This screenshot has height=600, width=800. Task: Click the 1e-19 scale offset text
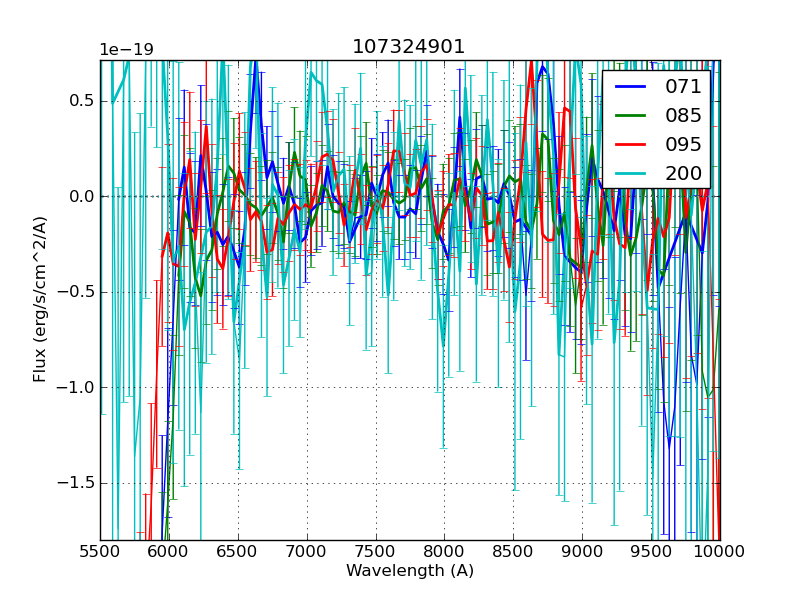coord(126,50)
